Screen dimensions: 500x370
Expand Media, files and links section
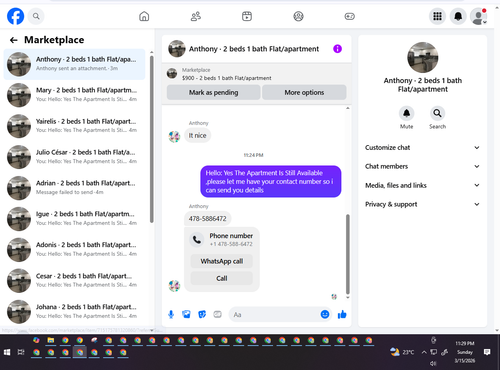[x=422, y=185]
